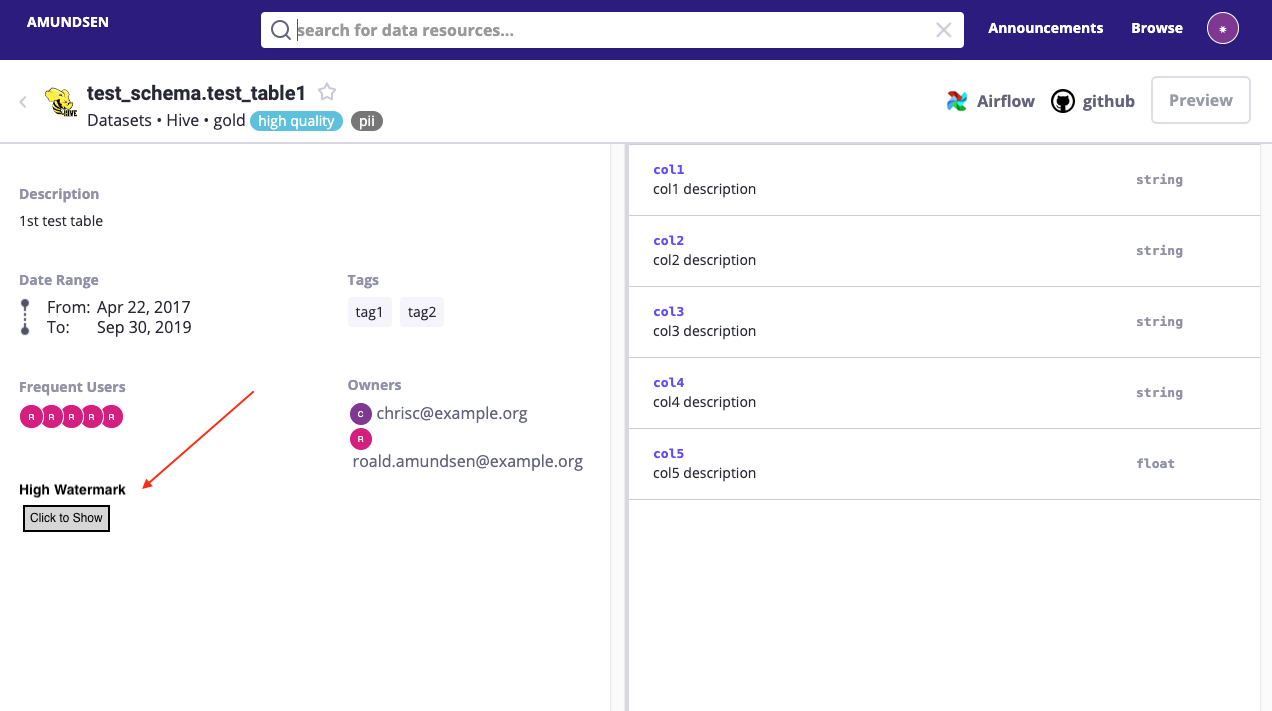Screen dimensions: 1272x711
Task: Open Announcements in the navbar
Action: pyautogui.click(x=1046, y=28)
